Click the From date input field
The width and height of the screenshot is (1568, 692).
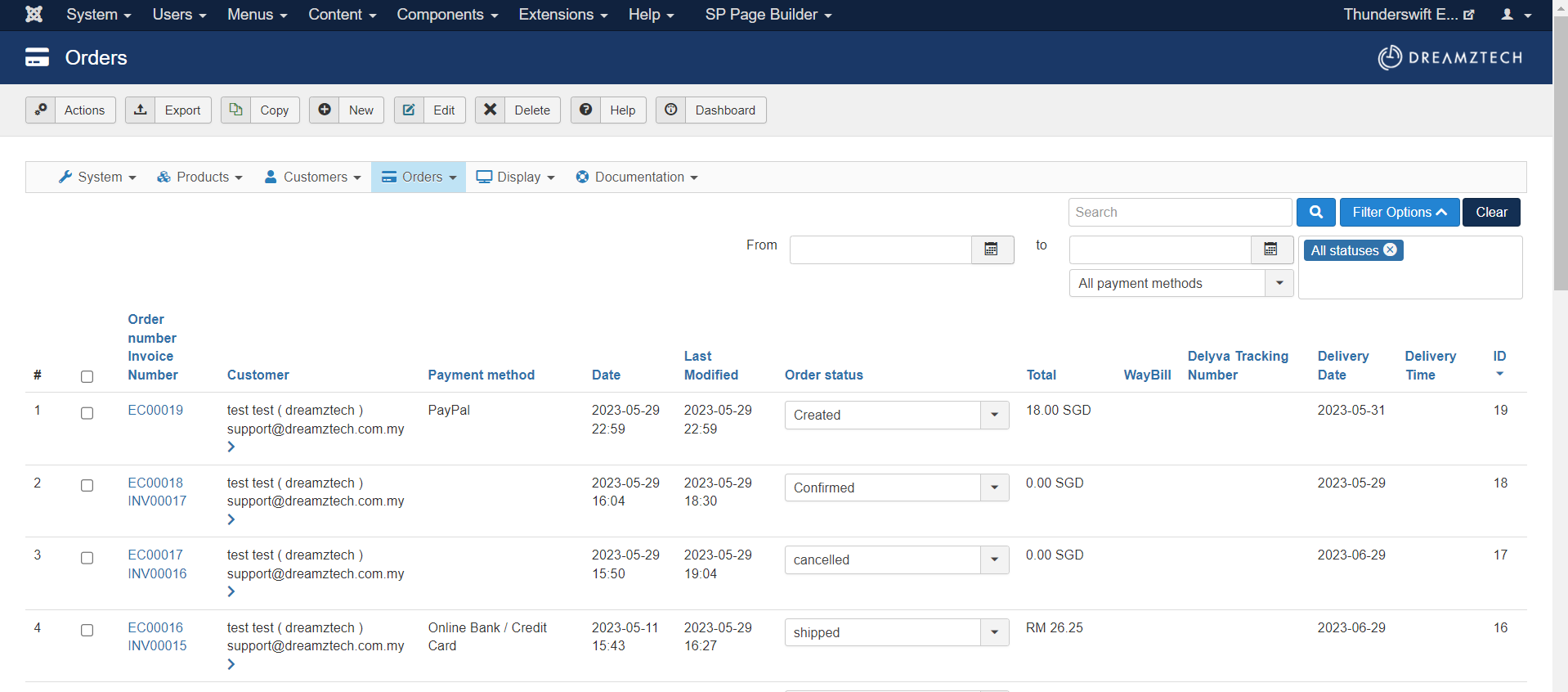pyautogui.click(x=880, y=249)
